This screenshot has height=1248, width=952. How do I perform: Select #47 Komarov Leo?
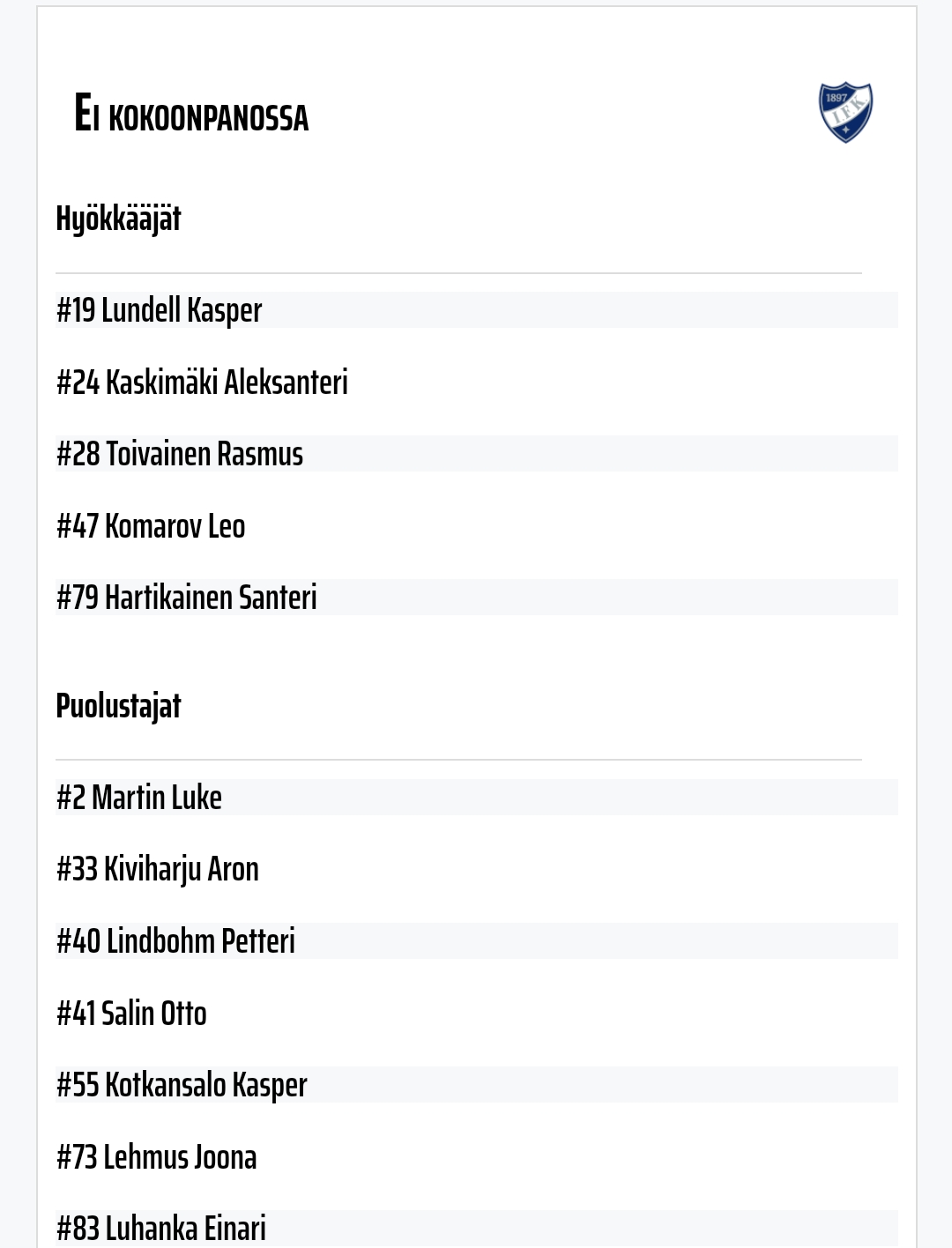(x=151, y=526)
